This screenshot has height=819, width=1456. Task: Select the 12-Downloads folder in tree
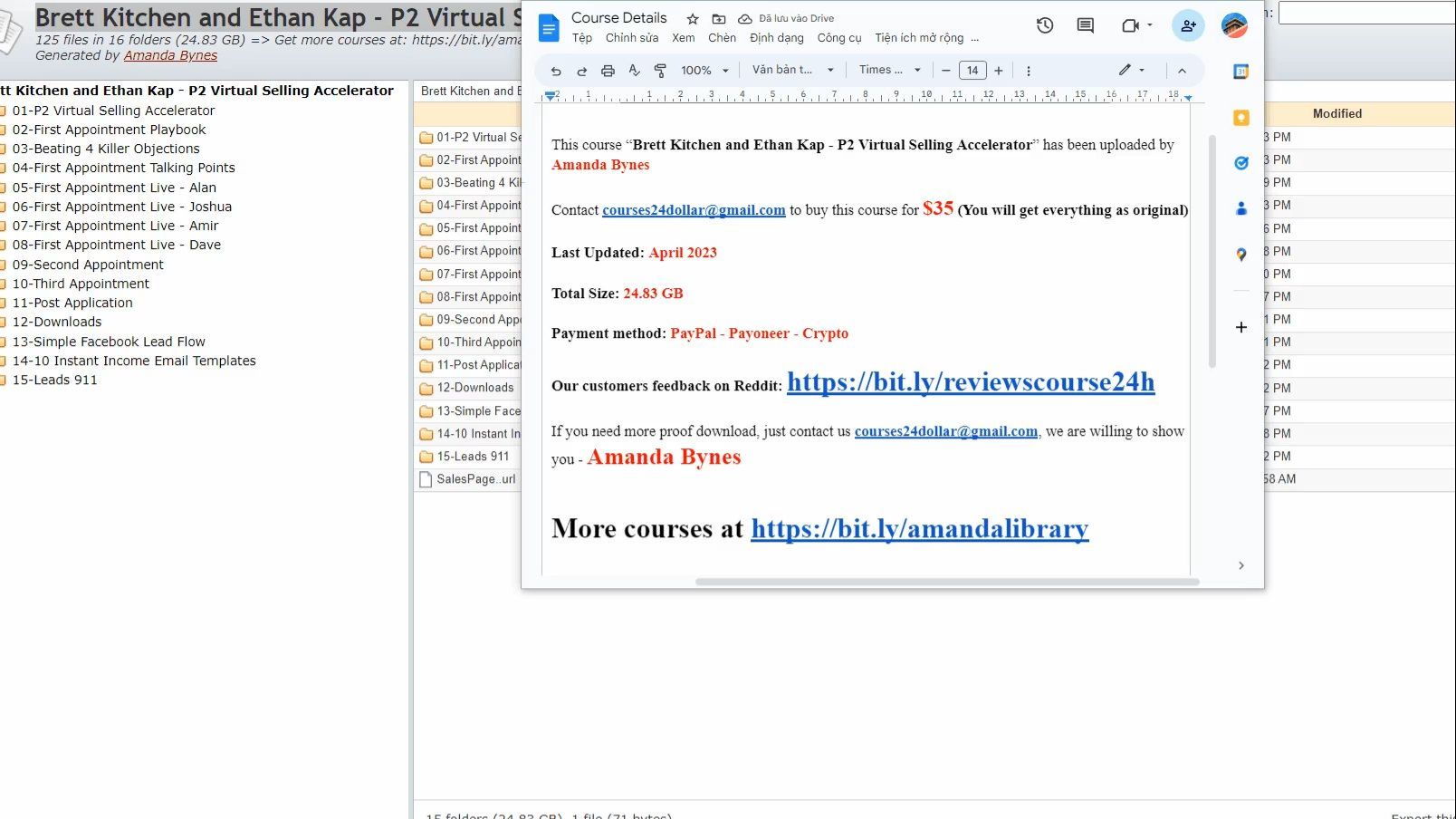pyautogui.click(x=56, y=322)
